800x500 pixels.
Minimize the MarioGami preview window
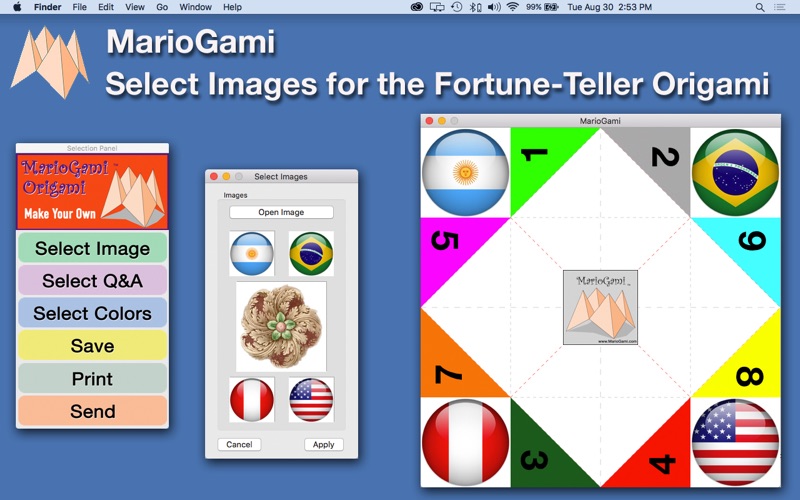point(442,121)
